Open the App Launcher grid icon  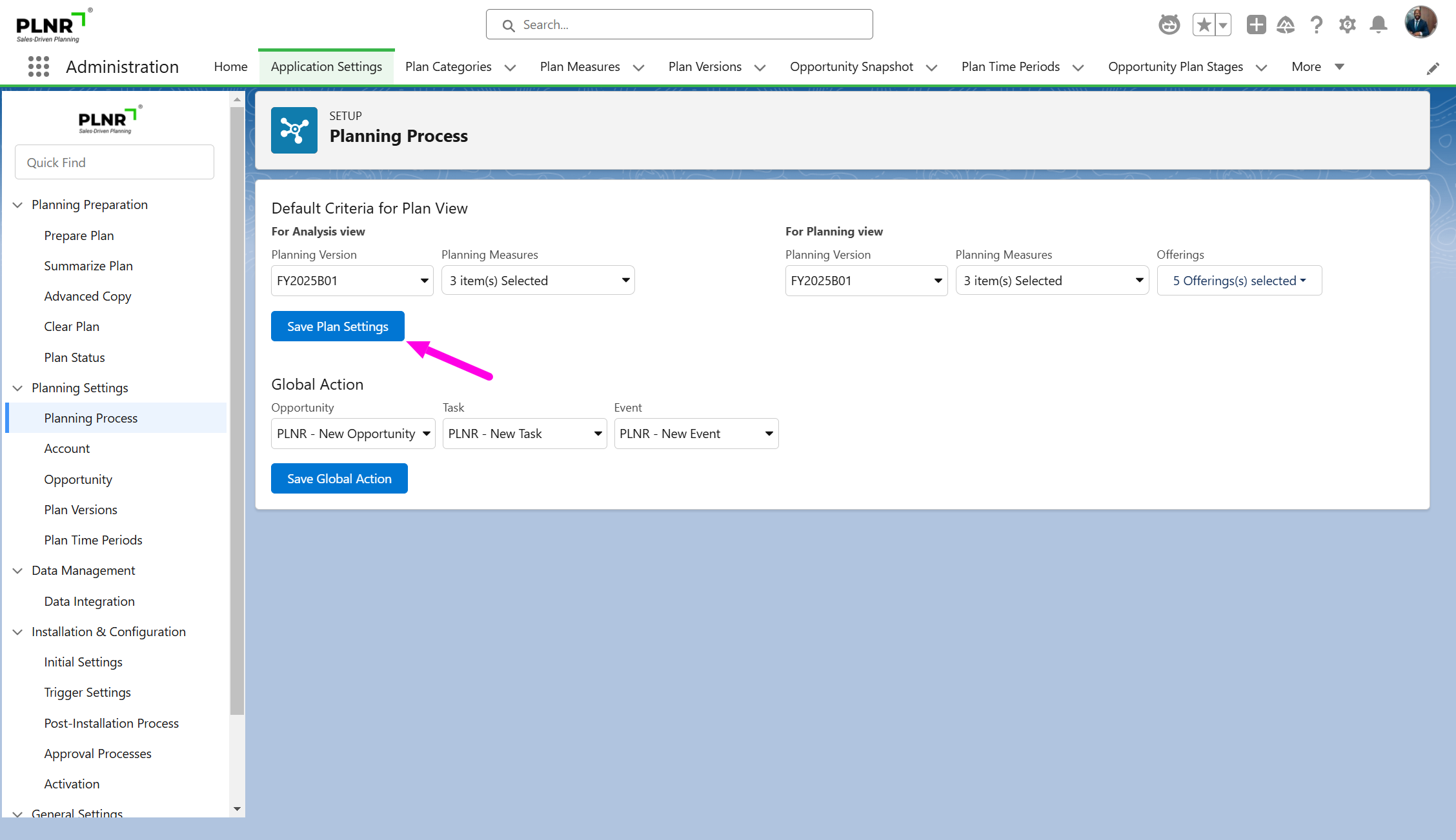[x=39, y=66]
